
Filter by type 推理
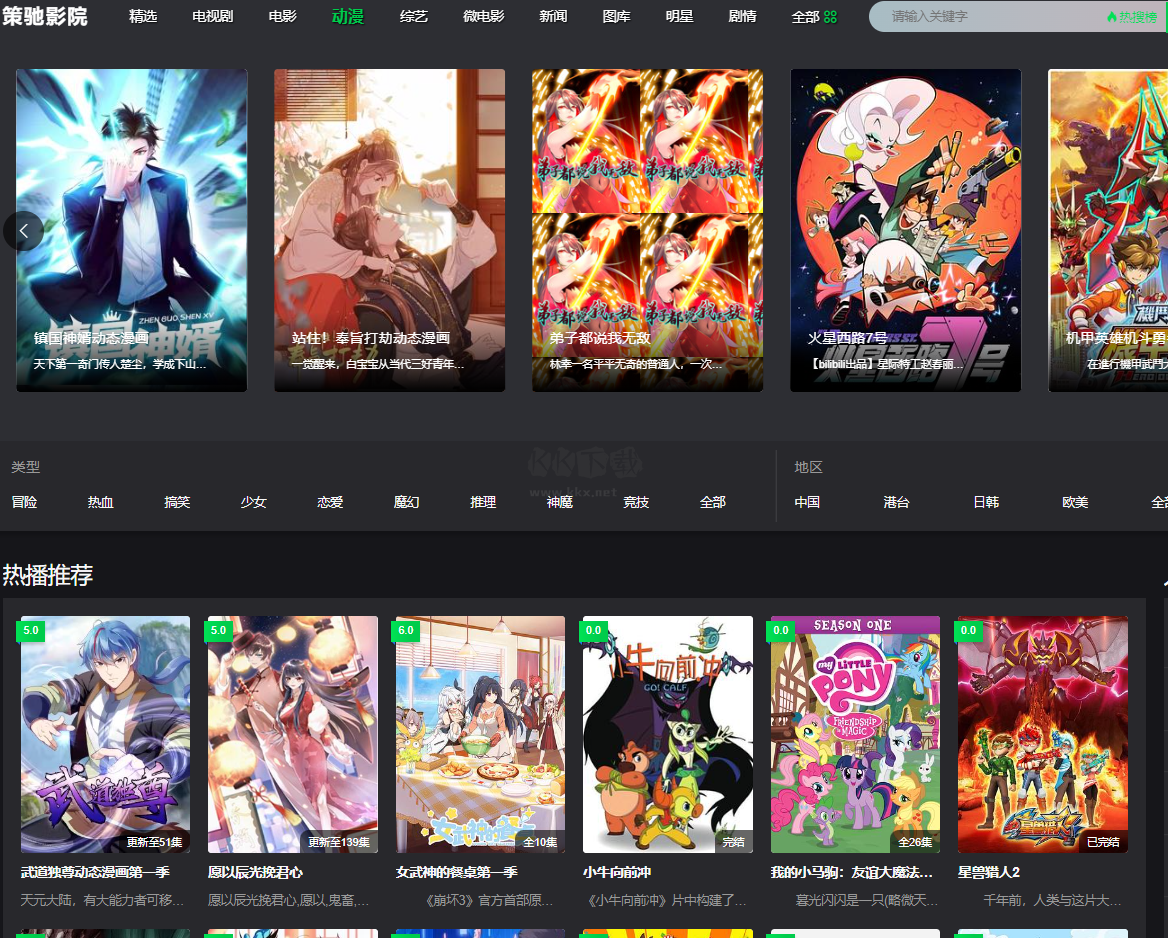click(483, 502)
